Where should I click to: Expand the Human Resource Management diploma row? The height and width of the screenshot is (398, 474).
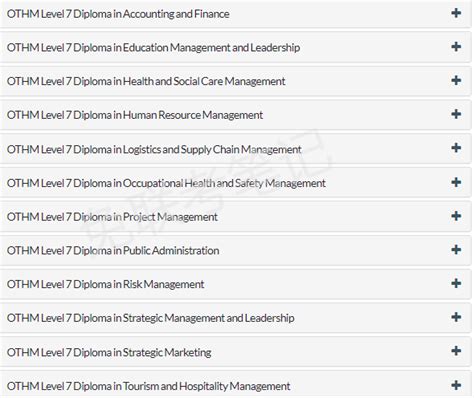click(235, 115)
